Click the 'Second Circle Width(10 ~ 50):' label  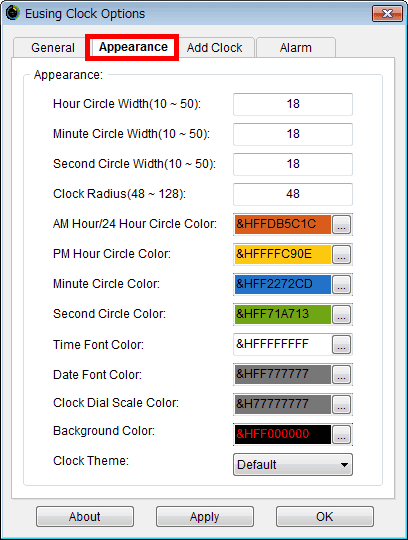coord(134,164)
